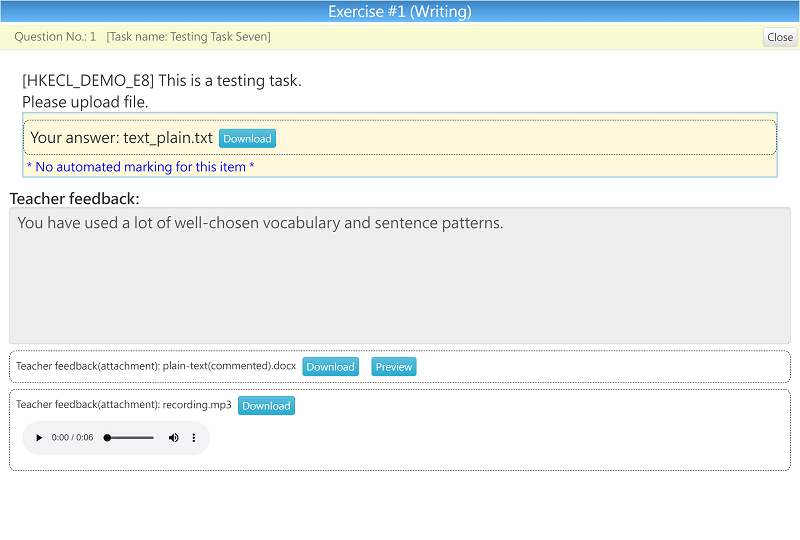This screenshot has height=540, width=800.
Task: Mute the audio player volume
Action: point(173,438)
